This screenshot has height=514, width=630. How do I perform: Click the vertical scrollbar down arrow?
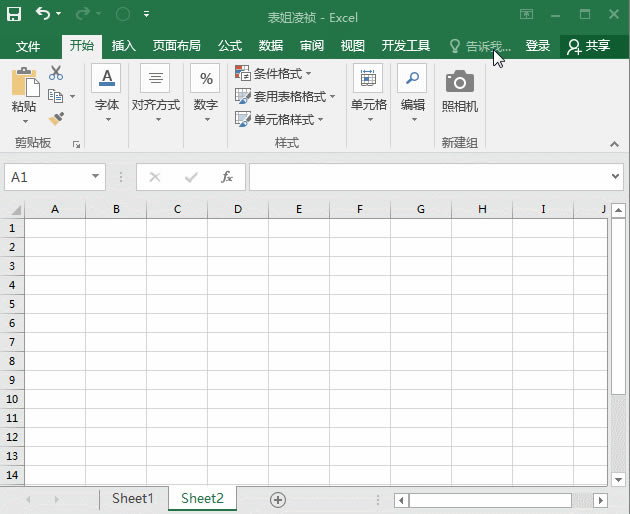(618, 478)
